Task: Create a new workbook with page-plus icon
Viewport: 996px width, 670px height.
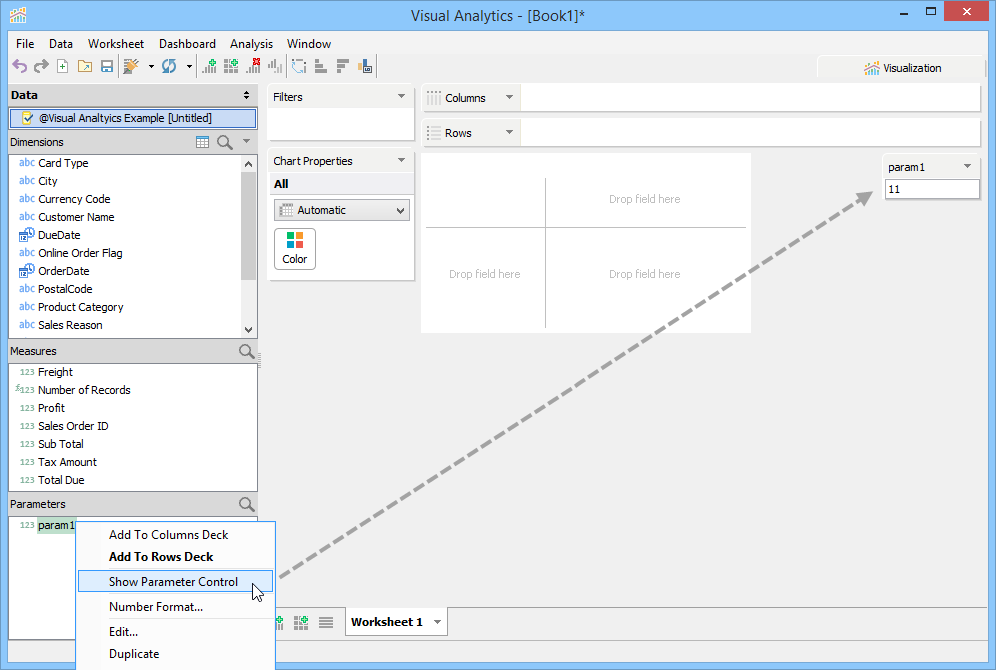Action: click(62, 66)
